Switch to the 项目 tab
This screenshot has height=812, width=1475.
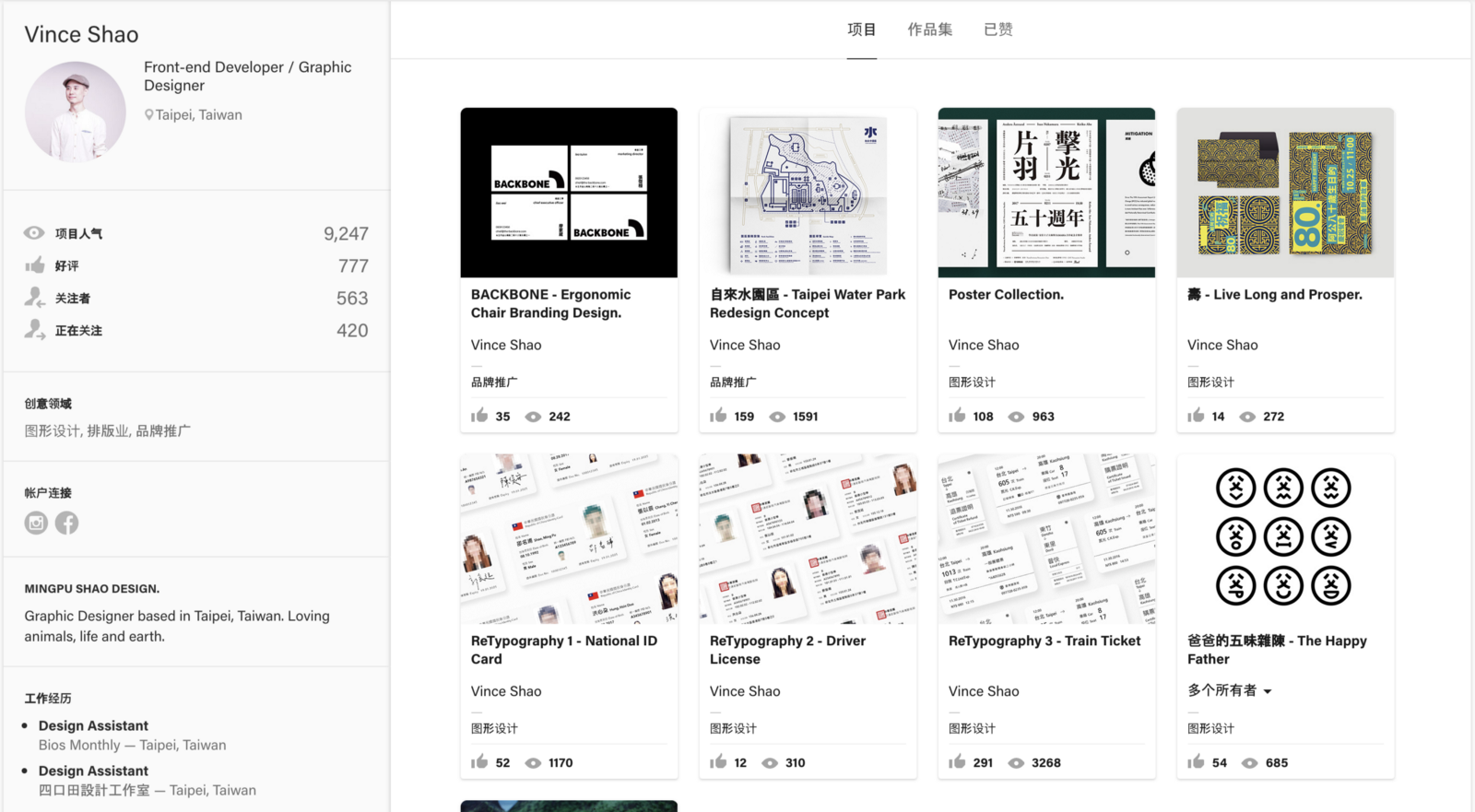862,29
